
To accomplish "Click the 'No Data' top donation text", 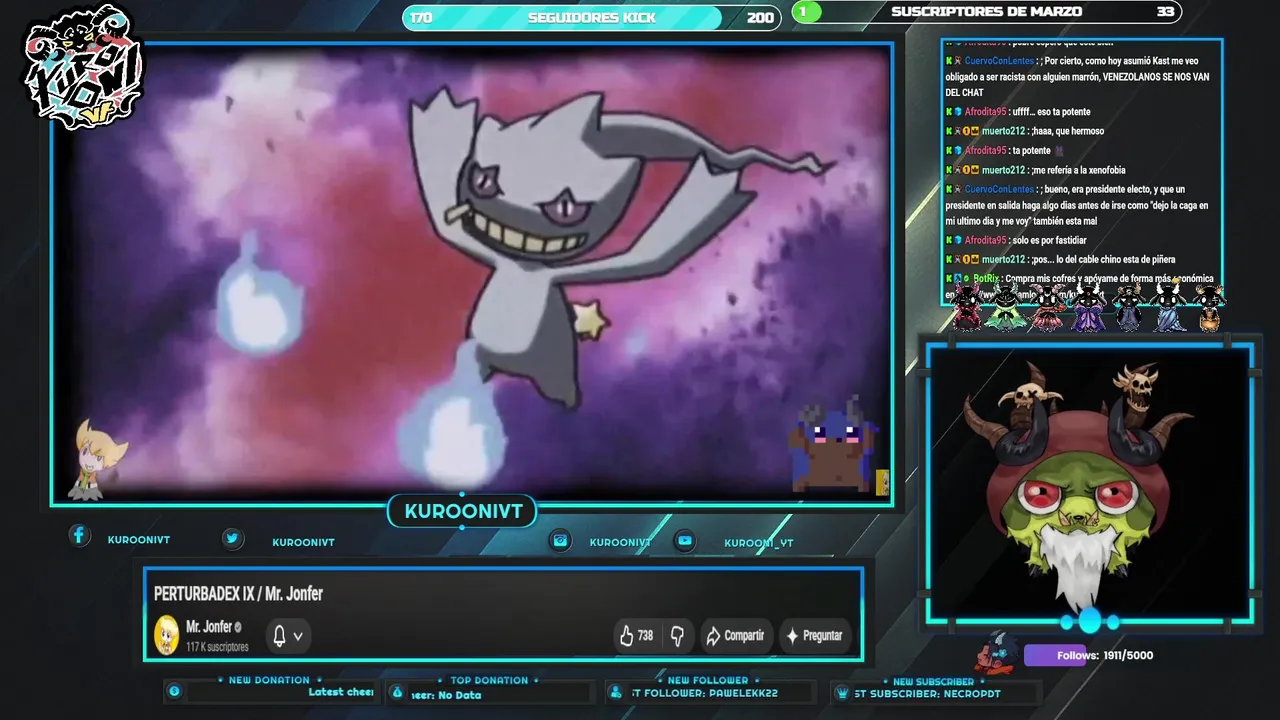I will coord(460,695).
